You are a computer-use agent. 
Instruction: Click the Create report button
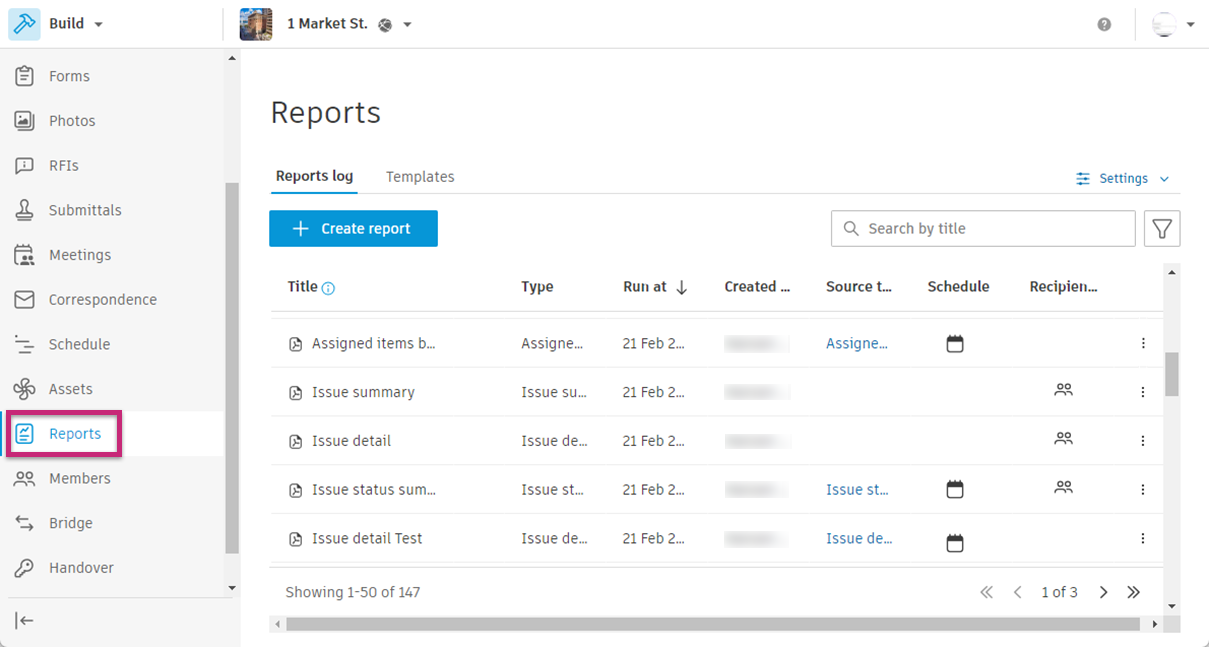pos(353,229)
